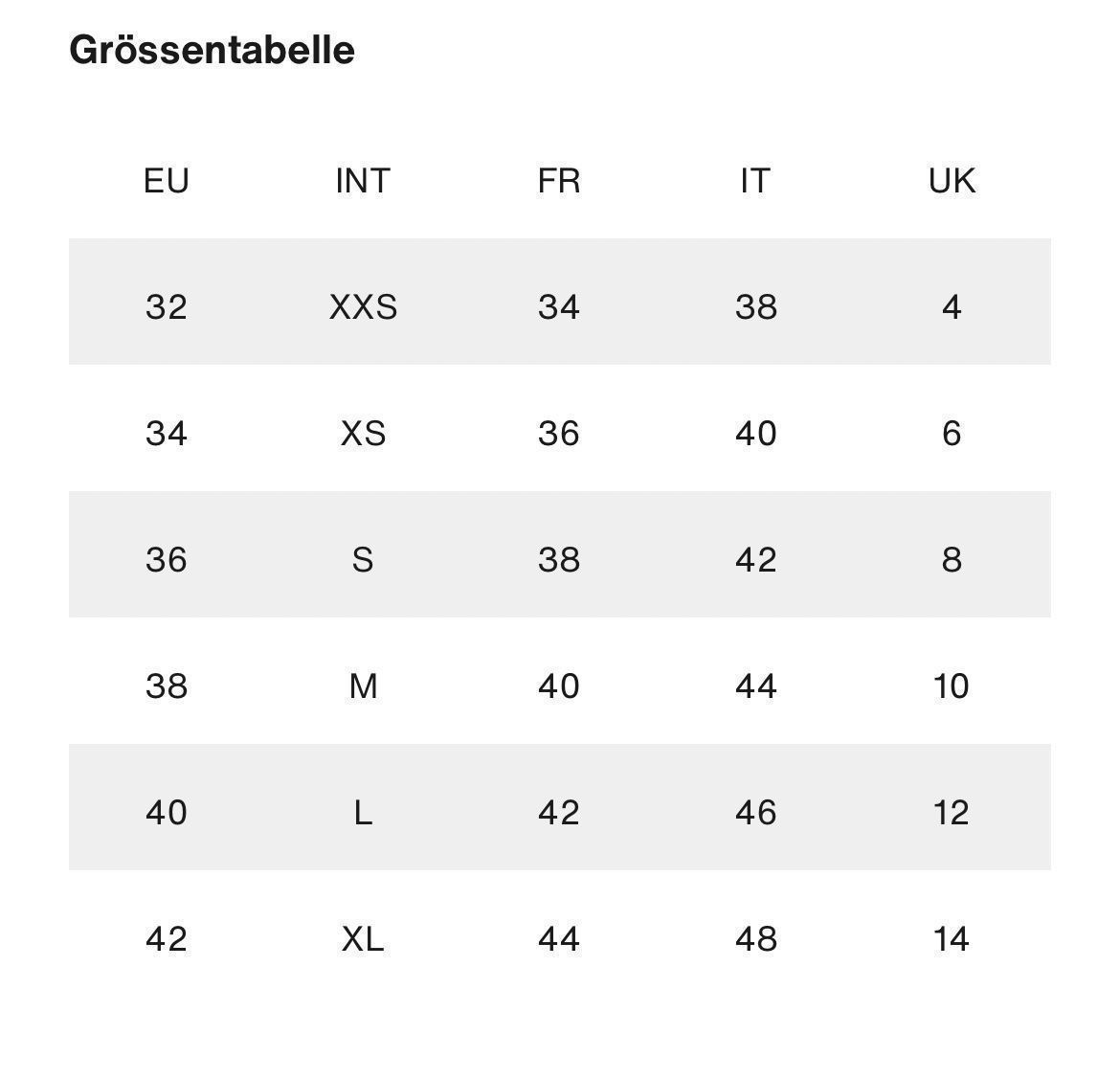Click EU size 32 cell

click(x=167, y=307)
